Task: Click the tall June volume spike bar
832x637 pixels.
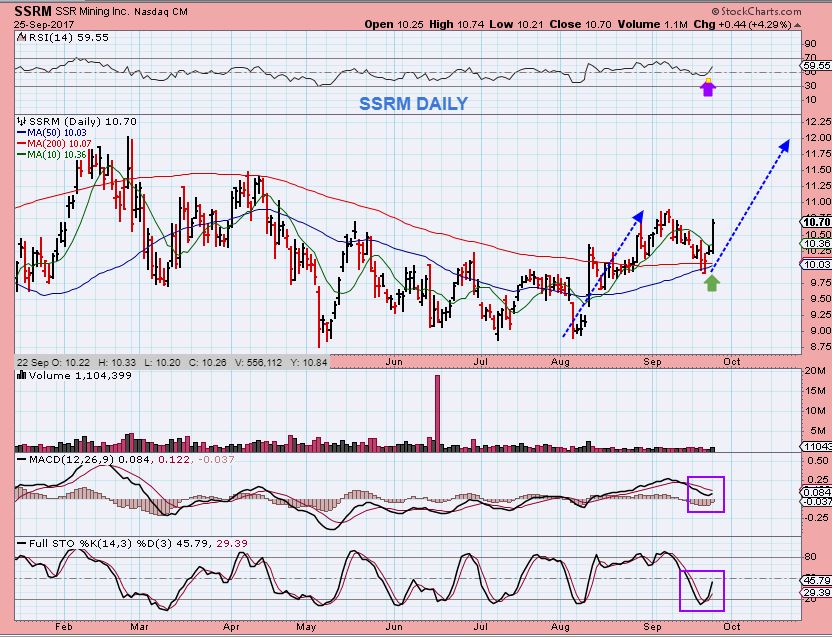Action: [x=438, y=414]
